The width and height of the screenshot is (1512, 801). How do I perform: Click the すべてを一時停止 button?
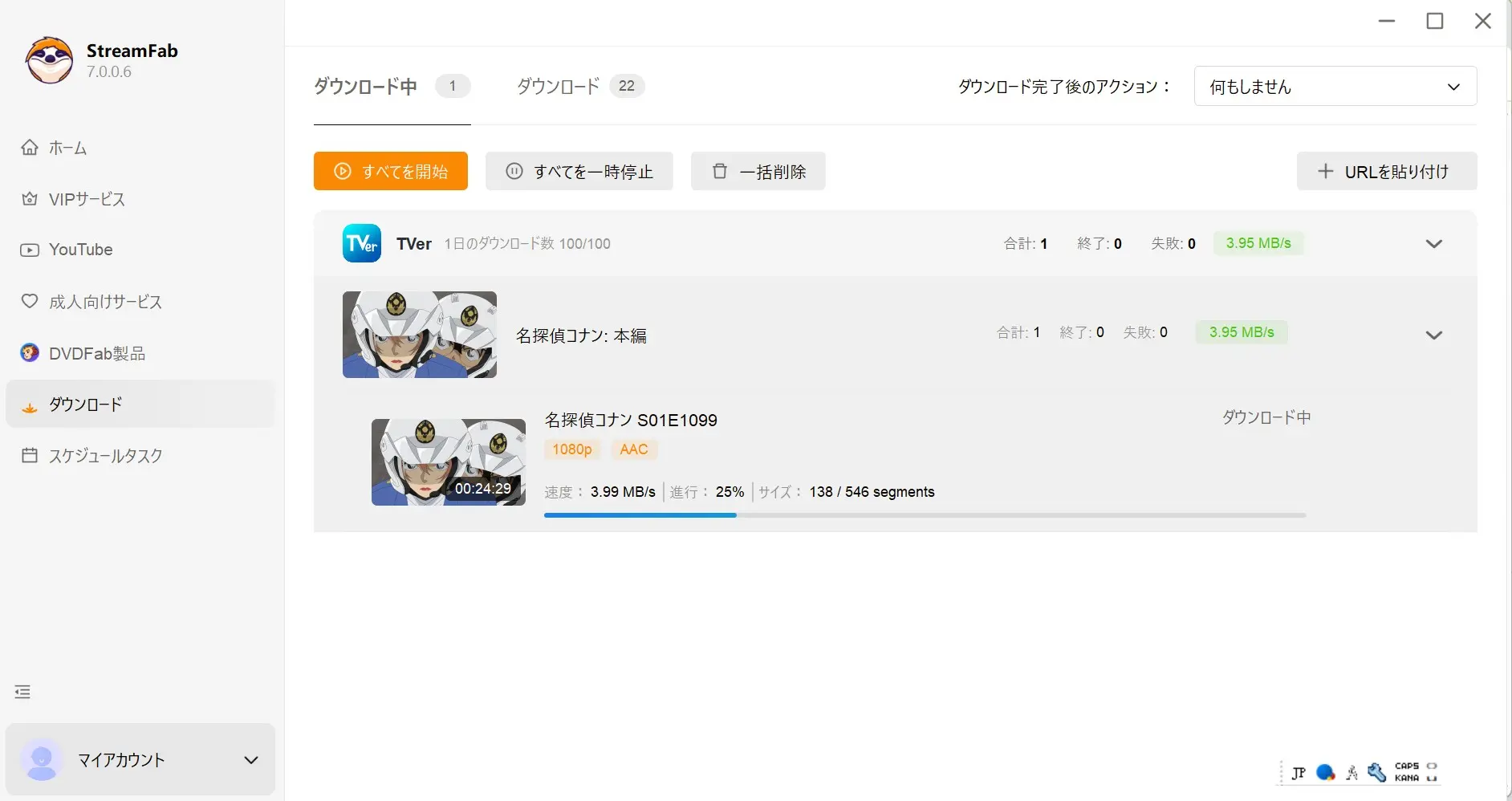[579, 171]
